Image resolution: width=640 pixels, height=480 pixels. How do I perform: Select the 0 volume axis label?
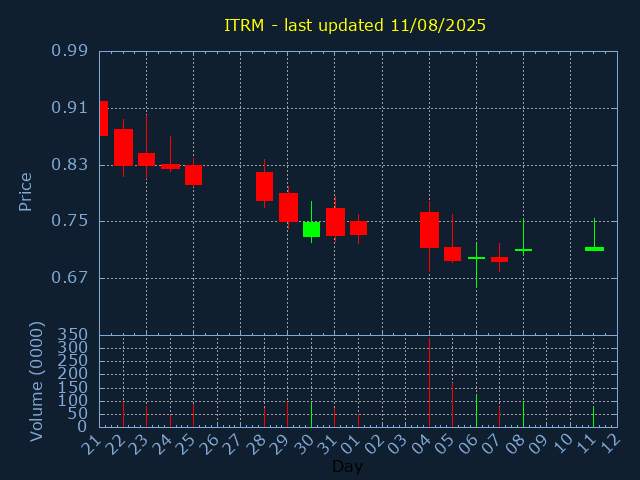tap(82, 427)
